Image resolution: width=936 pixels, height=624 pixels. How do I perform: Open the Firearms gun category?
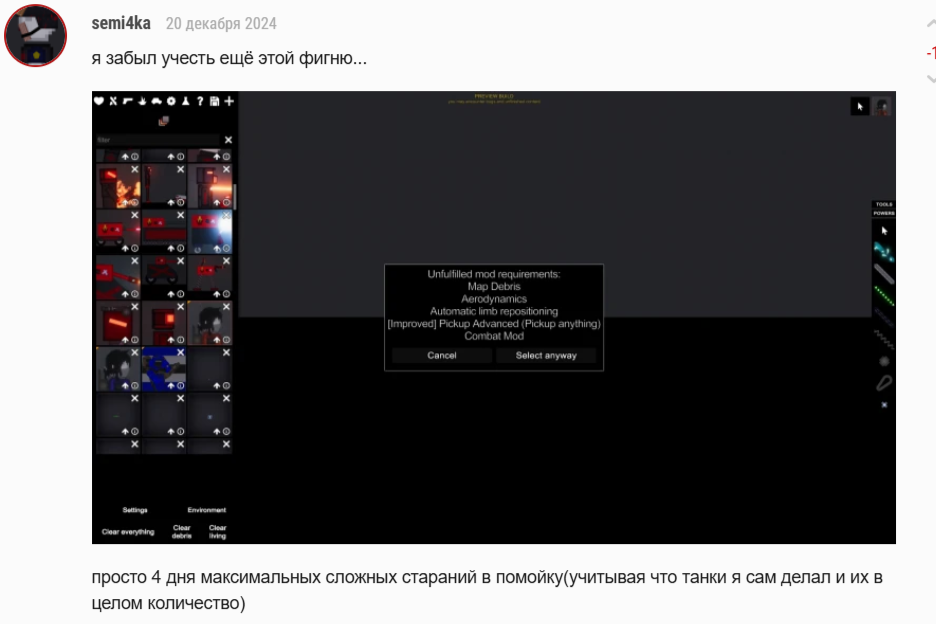[128, 101]
